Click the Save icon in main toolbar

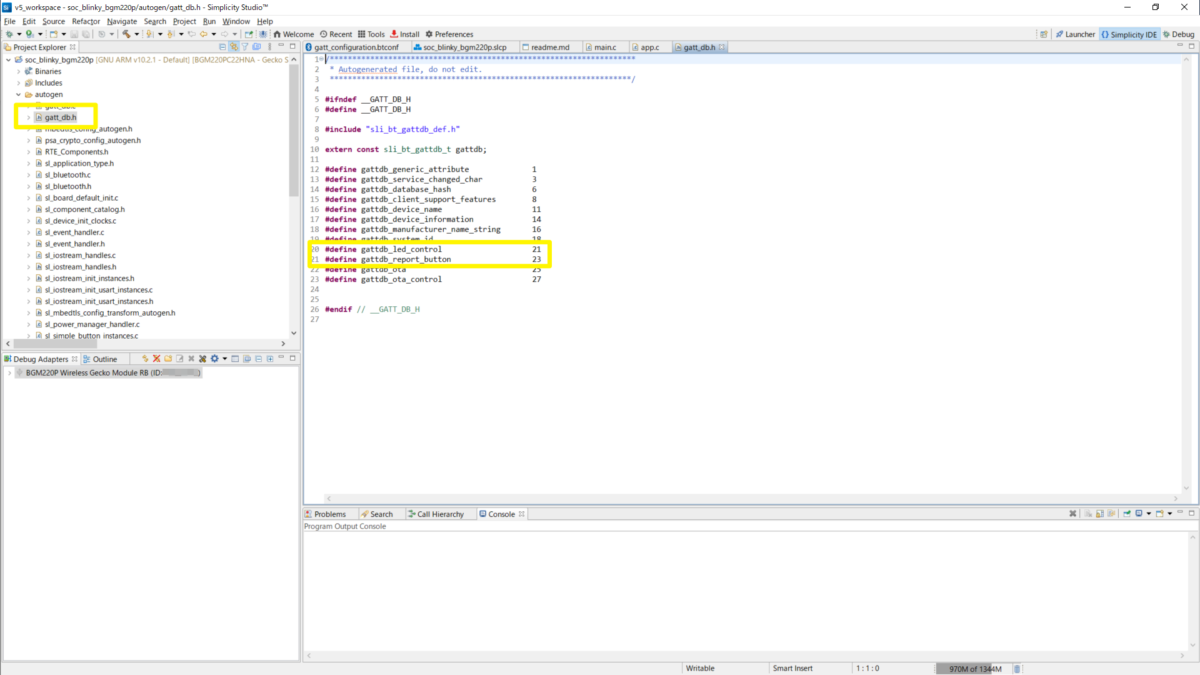[x=73, y=34]
